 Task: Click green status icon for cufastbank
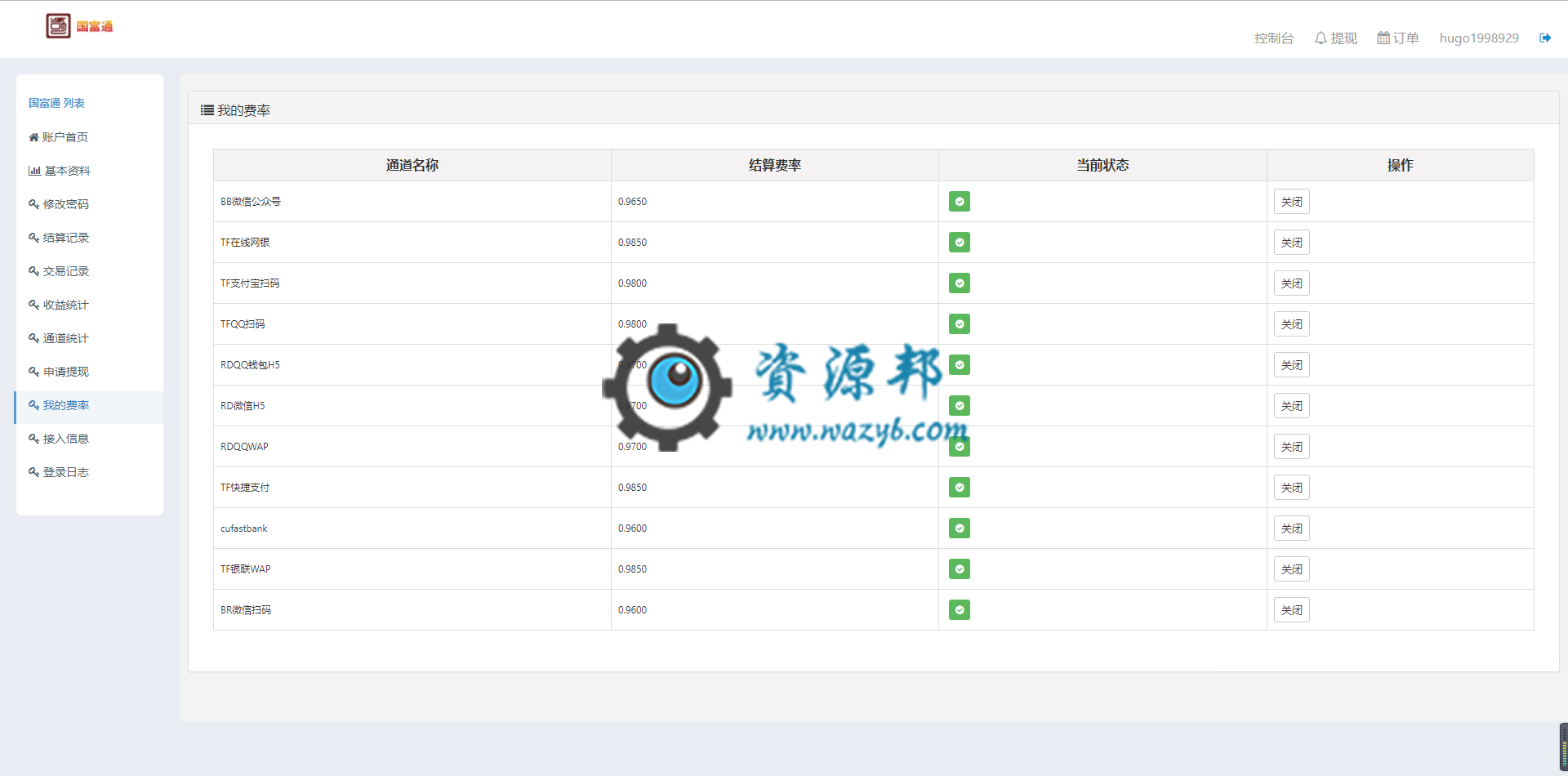[x=960, y=528]
